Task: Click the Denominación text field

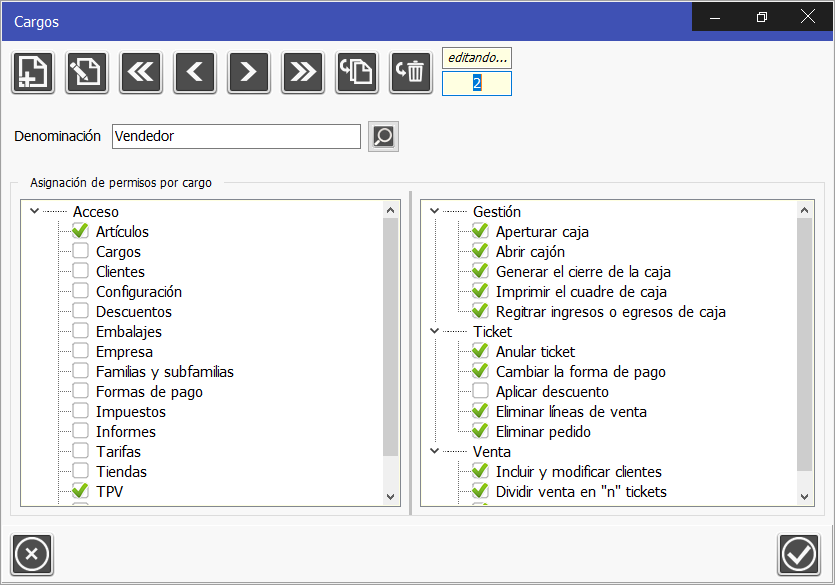Action: coord(236,136)
